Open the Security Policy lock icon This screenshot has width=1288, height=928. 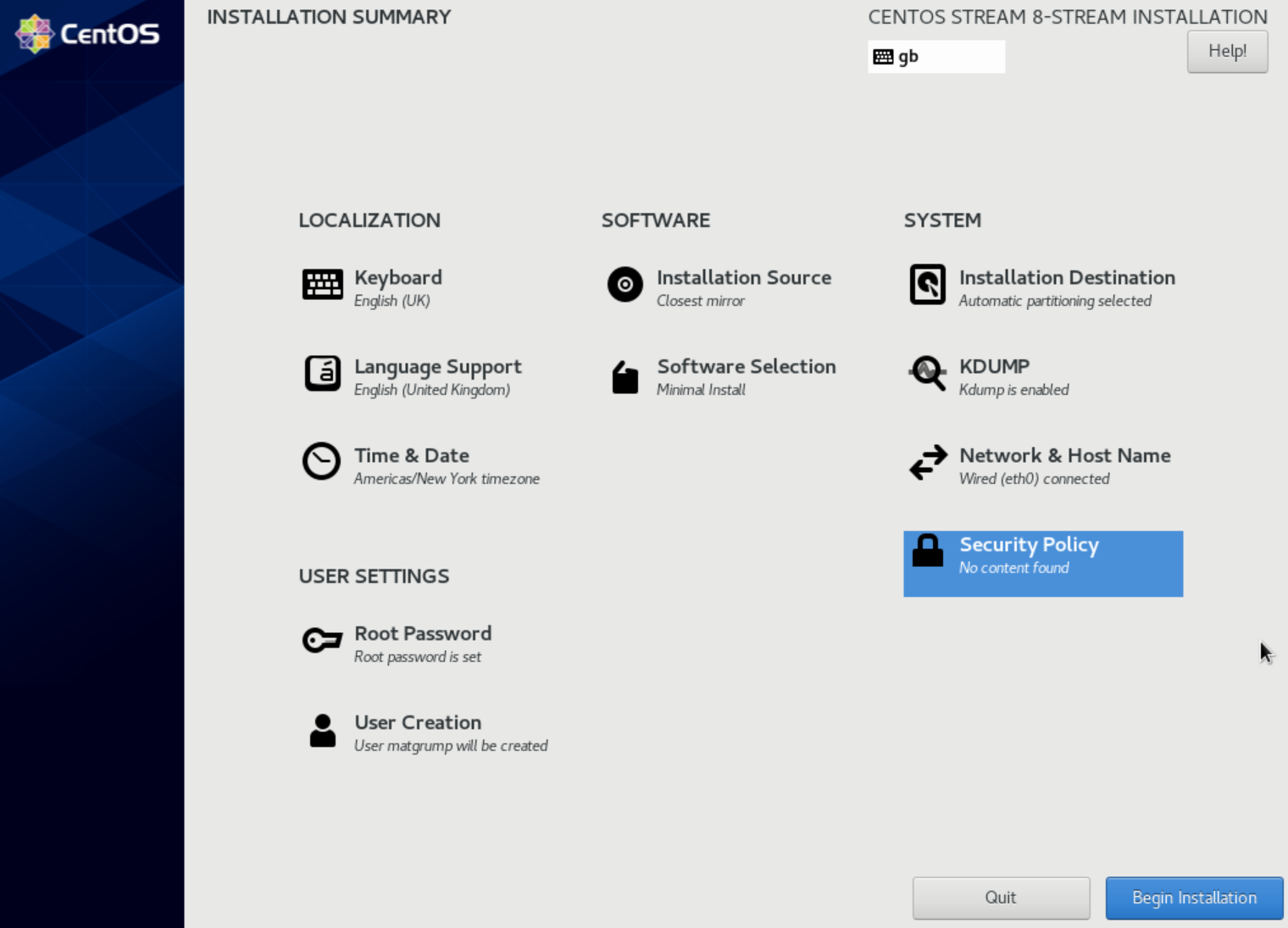[x=928, y=550]
